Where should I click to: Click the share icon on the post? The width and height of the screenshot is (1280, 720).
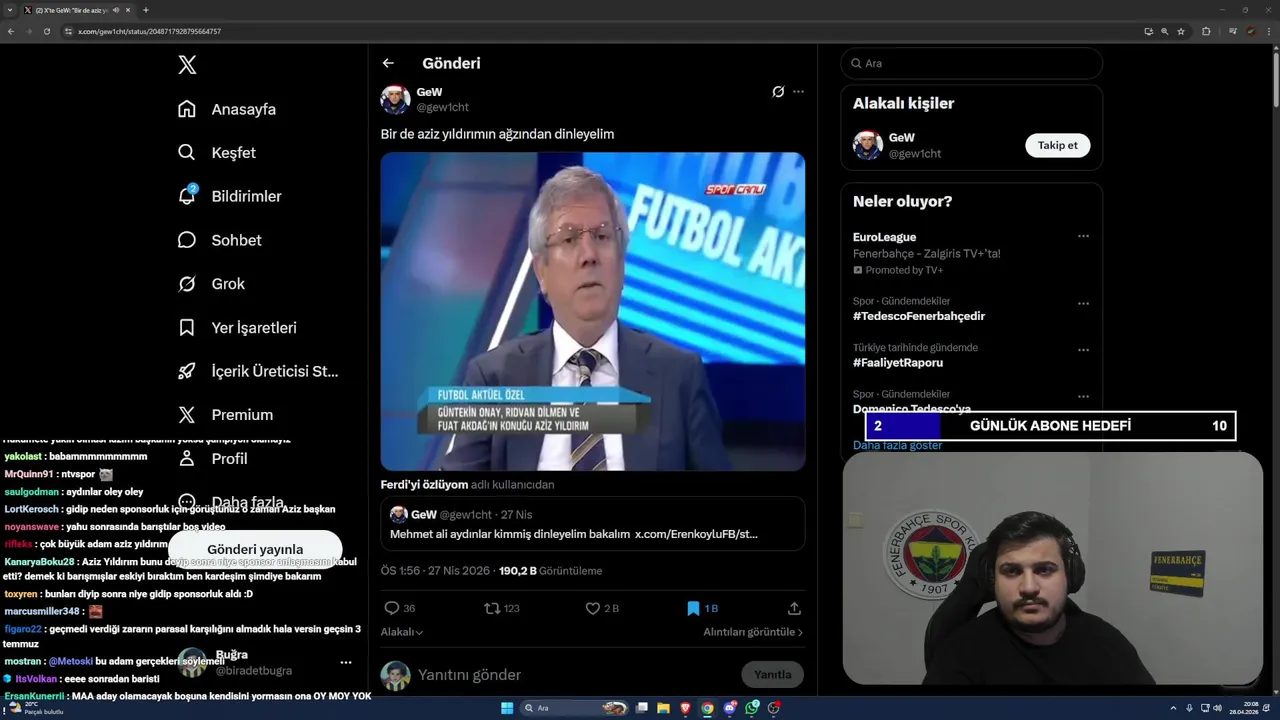point(794,608)
